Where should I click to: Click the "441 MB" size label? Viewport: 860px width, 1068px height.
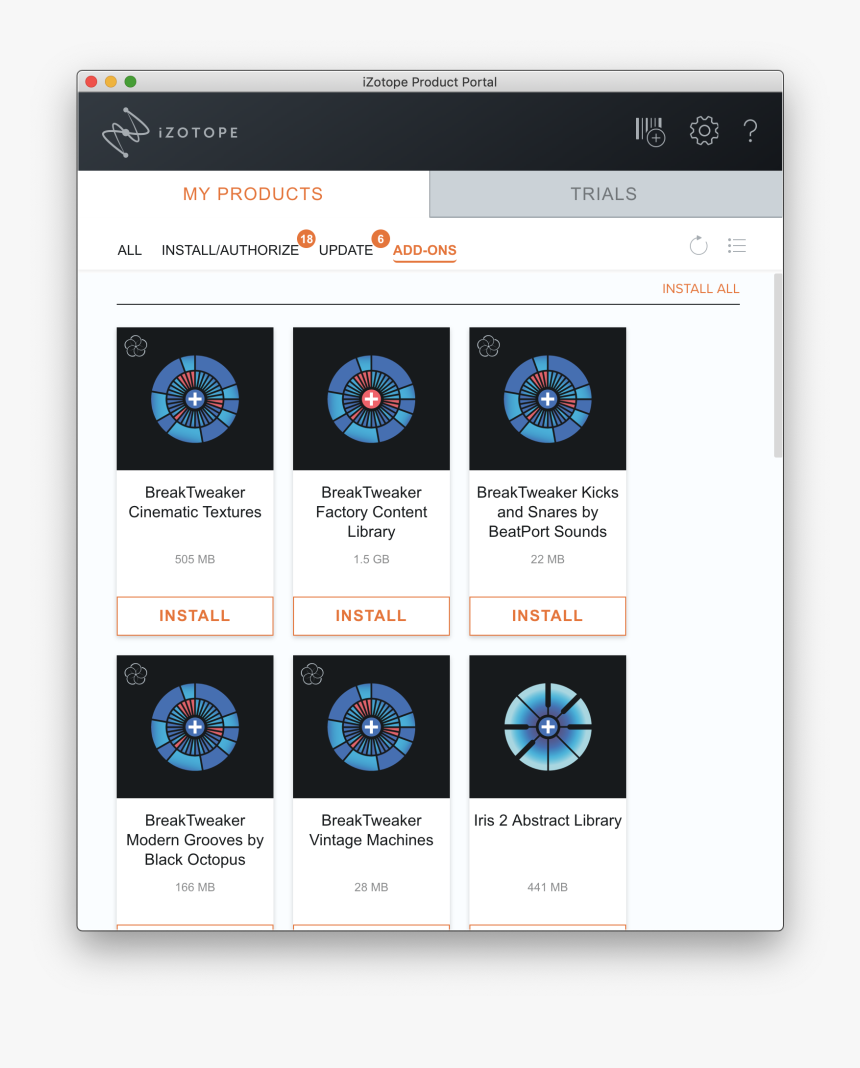pos(547,888)
